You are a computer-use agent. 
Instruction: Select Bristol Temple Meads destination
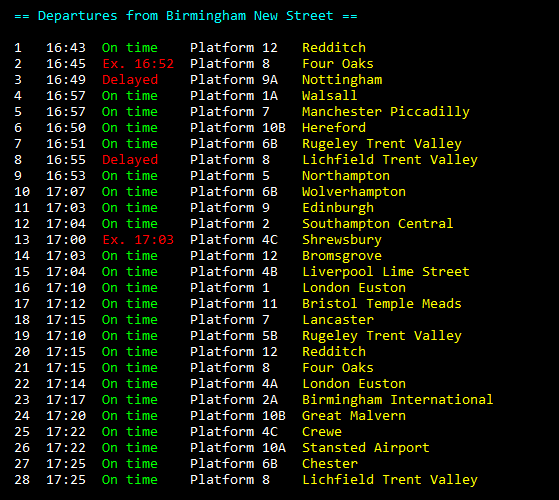pos(382,304)
